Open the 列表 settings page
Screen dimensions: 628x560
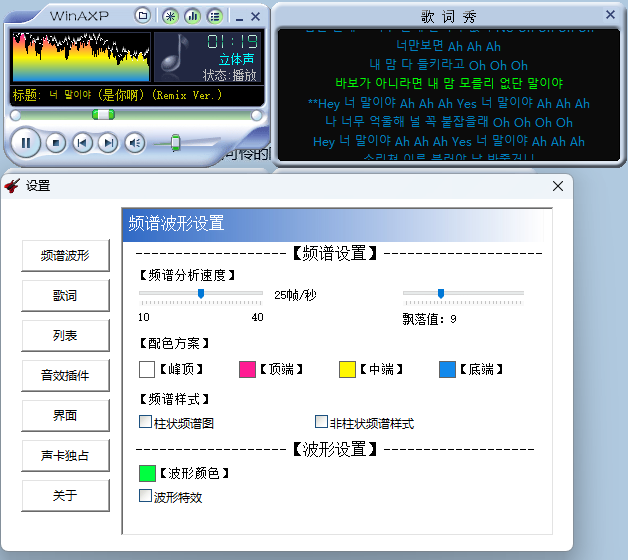tap(65, 336)
